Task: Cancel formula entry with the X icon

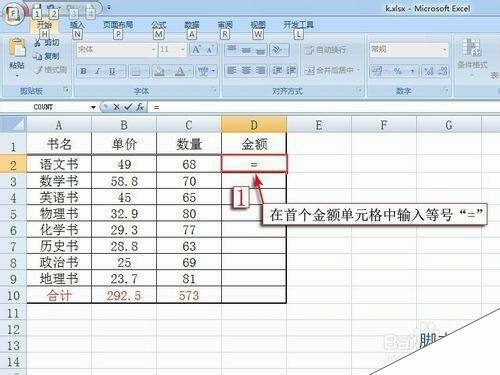Action: pos(116,107)
